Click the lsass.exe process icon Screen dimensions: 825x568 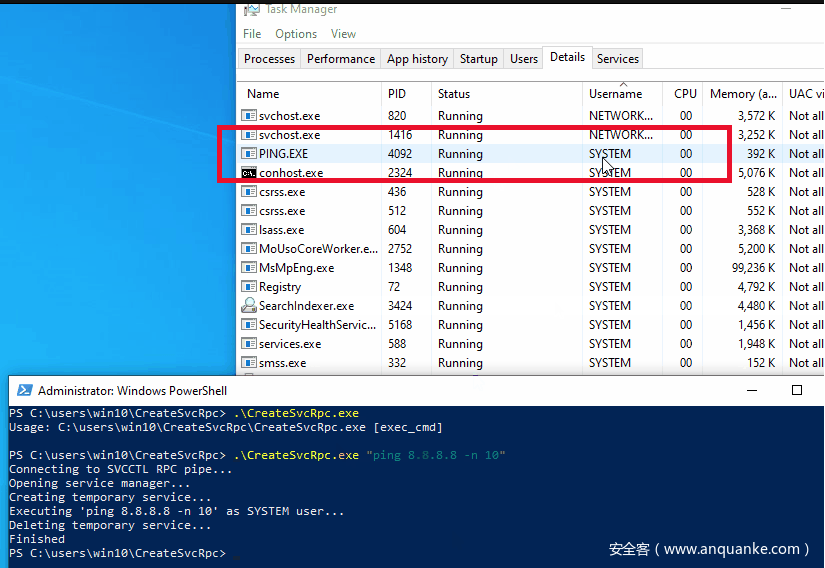point(249,230)
